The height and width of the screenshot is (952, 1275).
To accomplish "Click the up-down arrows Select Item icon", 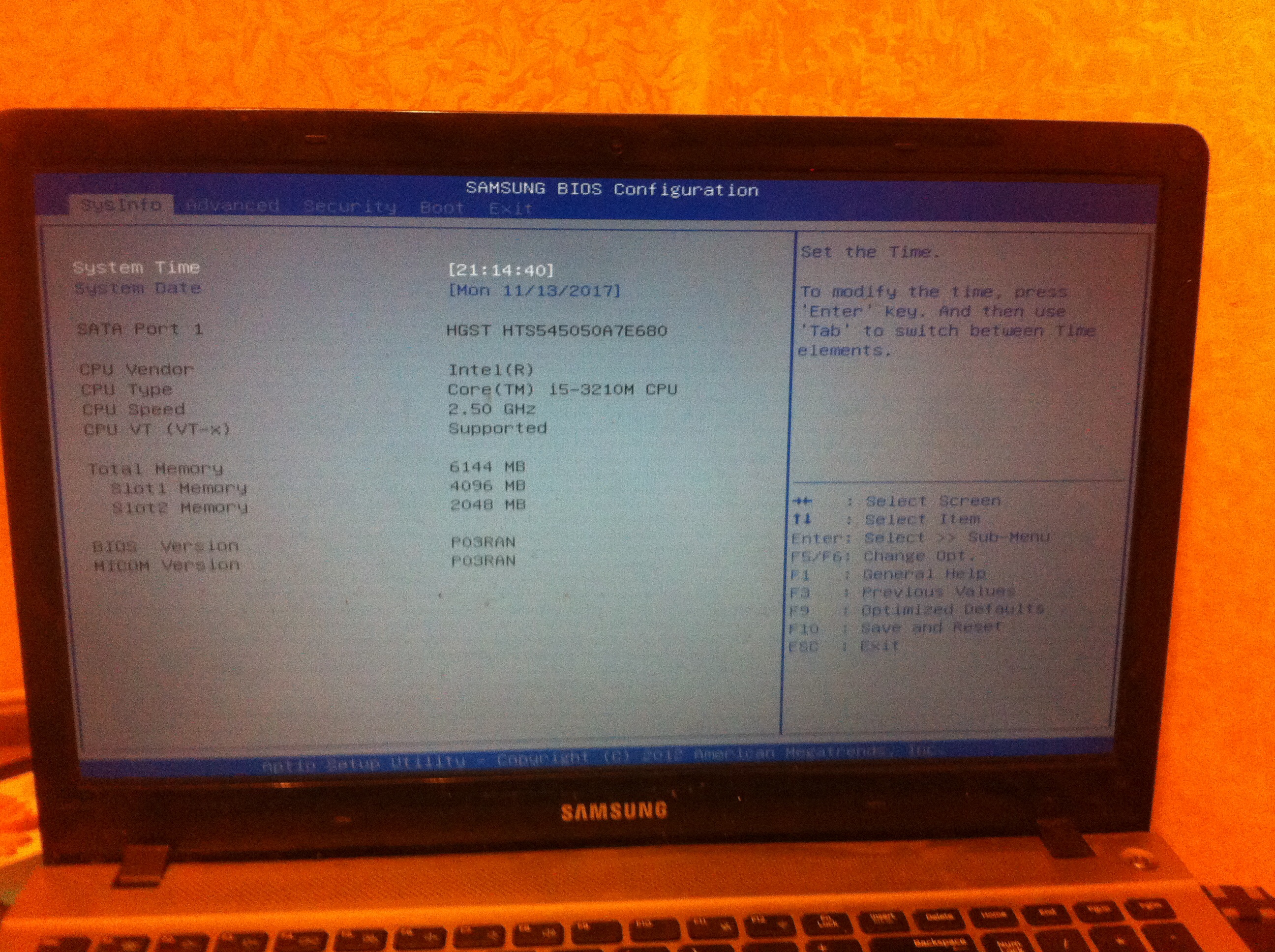I will pyautogui.click(x=802, y=519).
